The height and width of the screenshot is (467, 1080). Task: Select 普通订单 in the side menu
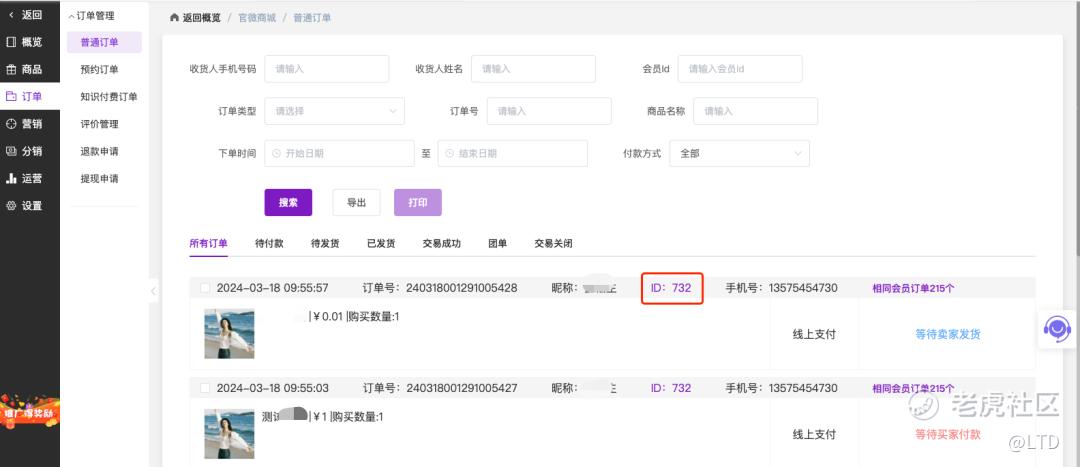[x=104, y=42]
